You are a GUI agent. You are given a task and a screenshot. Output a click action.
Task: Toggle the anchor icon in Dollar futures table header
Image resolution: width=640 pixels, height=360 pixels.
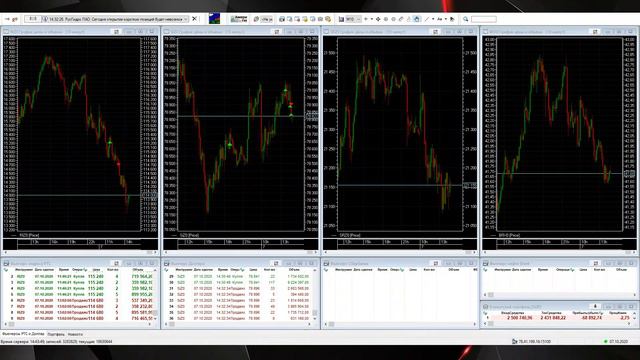pyautogui.click(x=276, y=264)
